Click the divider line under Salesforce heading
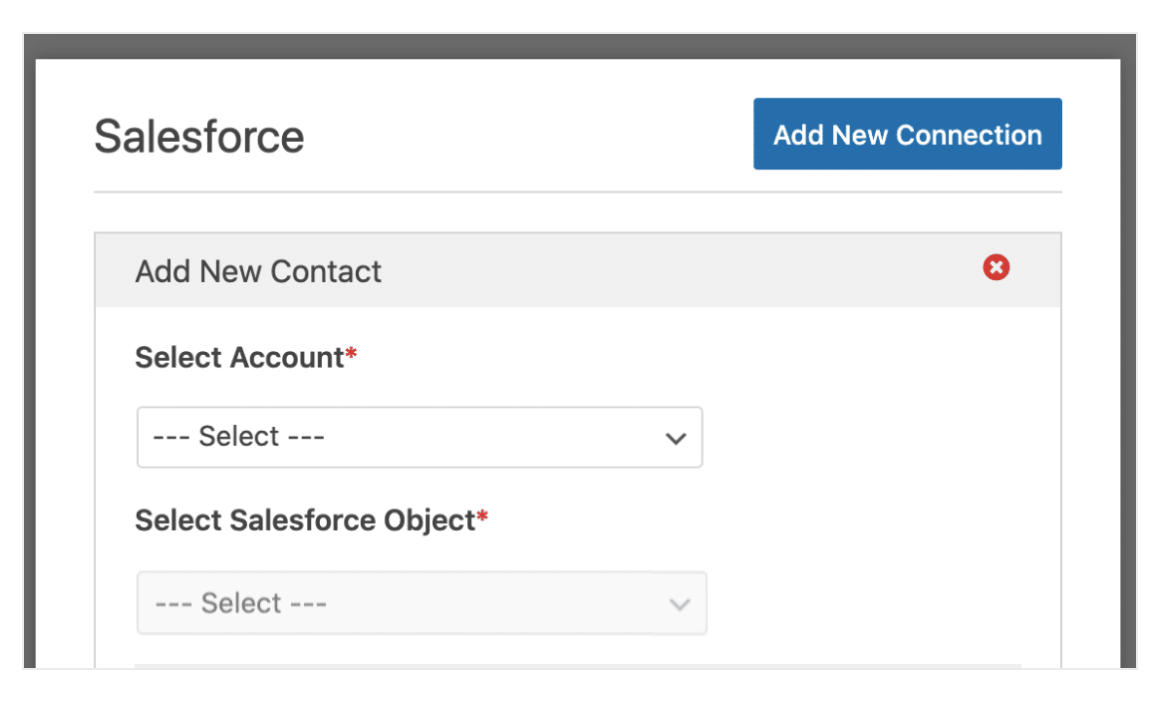The width and height of the screenshot is (1174, 702). (x=577, y=191)
